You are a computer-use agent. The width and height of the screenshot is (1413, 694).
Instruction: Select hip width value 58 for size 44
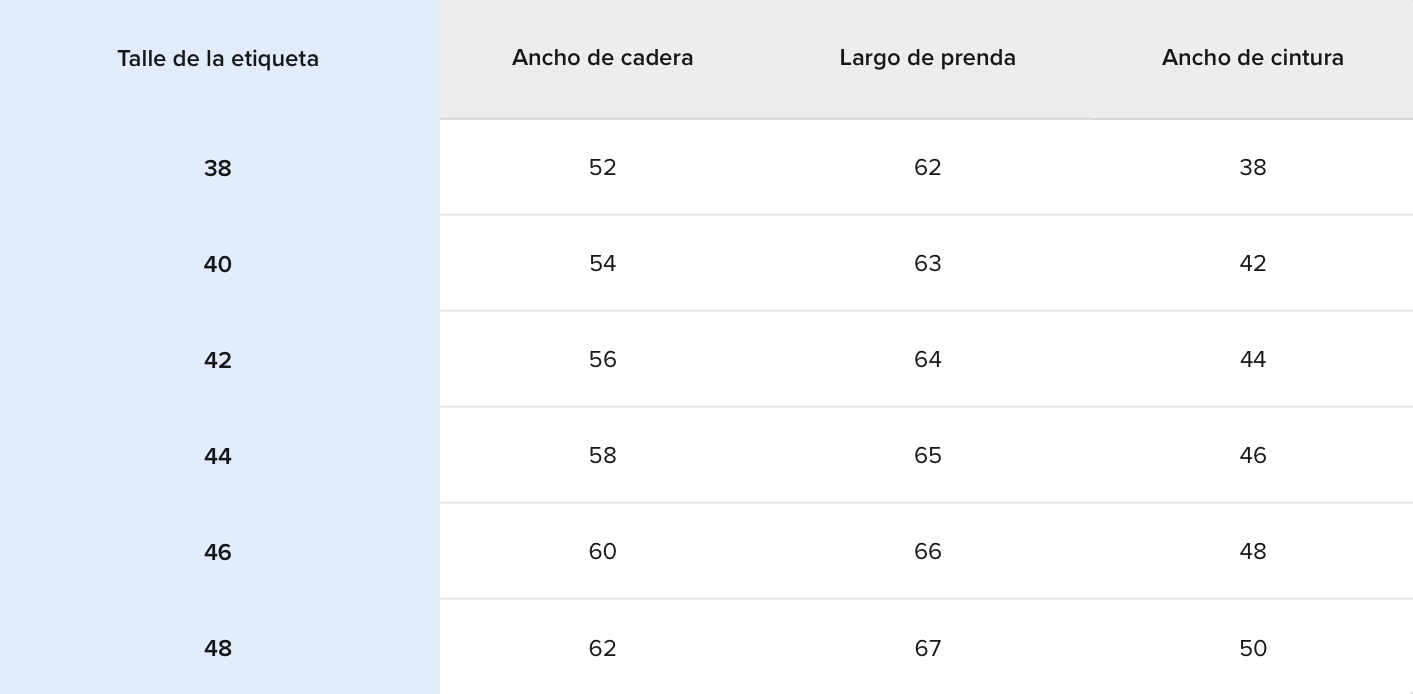[602, 455]
